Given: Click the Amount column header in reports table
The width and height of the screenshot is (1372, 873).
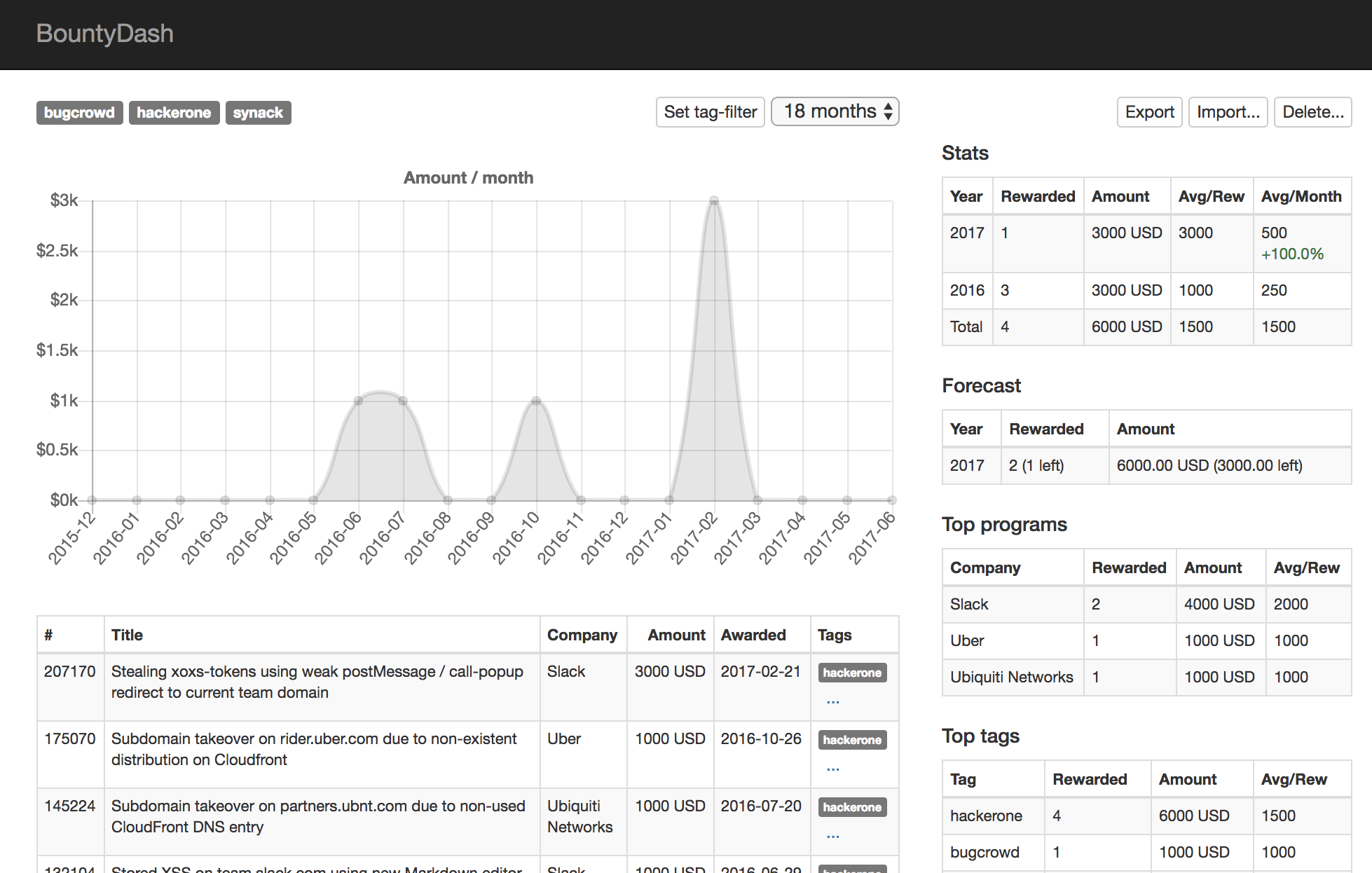Looking at the screenshot, I should [x=676, y=635].
